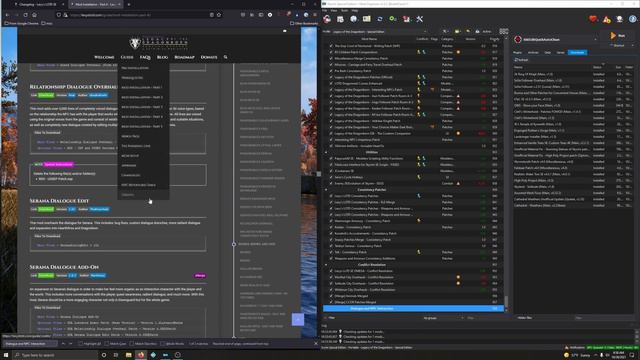The height and width of the screenshot is (360, 640).
Task: Open the Donate link in site navigation
Action: point(209,57)
